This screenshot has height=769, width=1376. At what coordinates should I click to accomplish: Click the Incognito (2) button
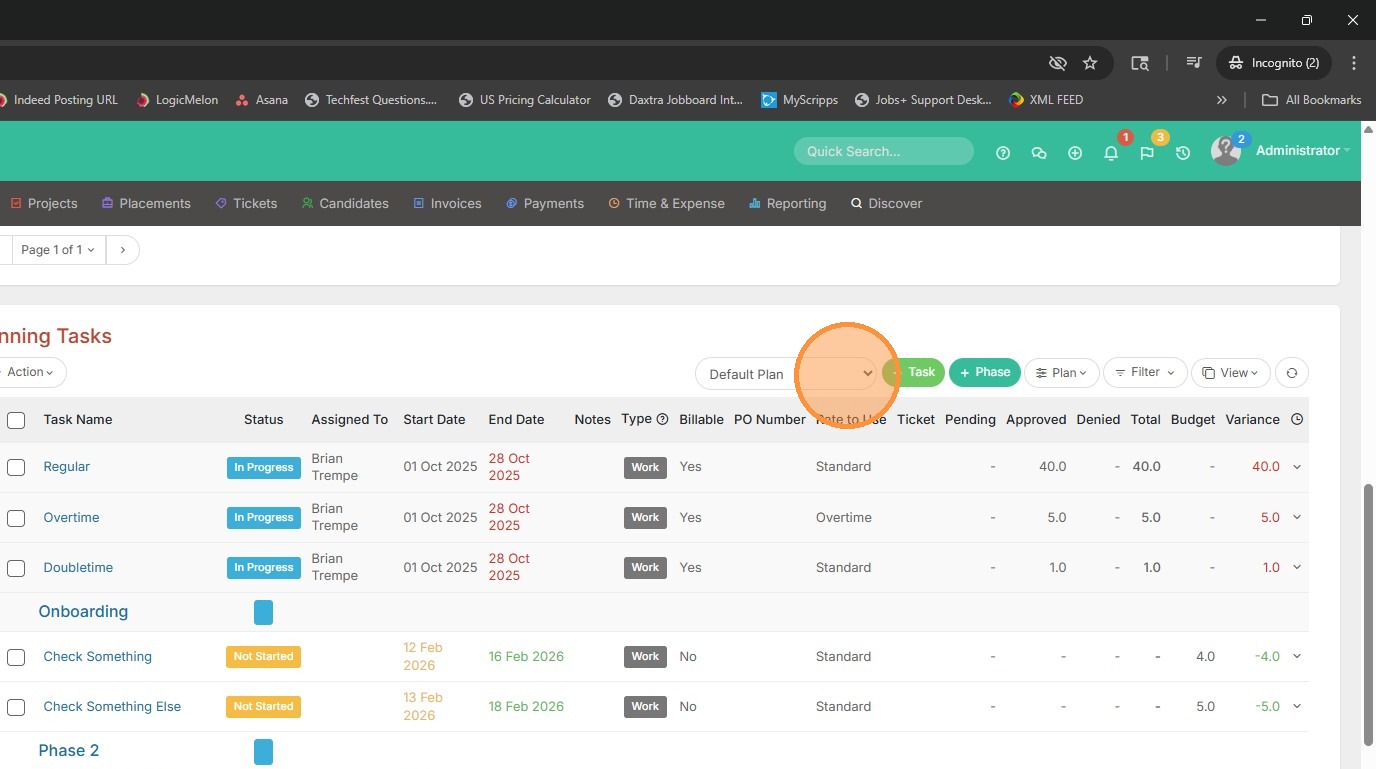pyautogui.click(x=1274, y=63)
